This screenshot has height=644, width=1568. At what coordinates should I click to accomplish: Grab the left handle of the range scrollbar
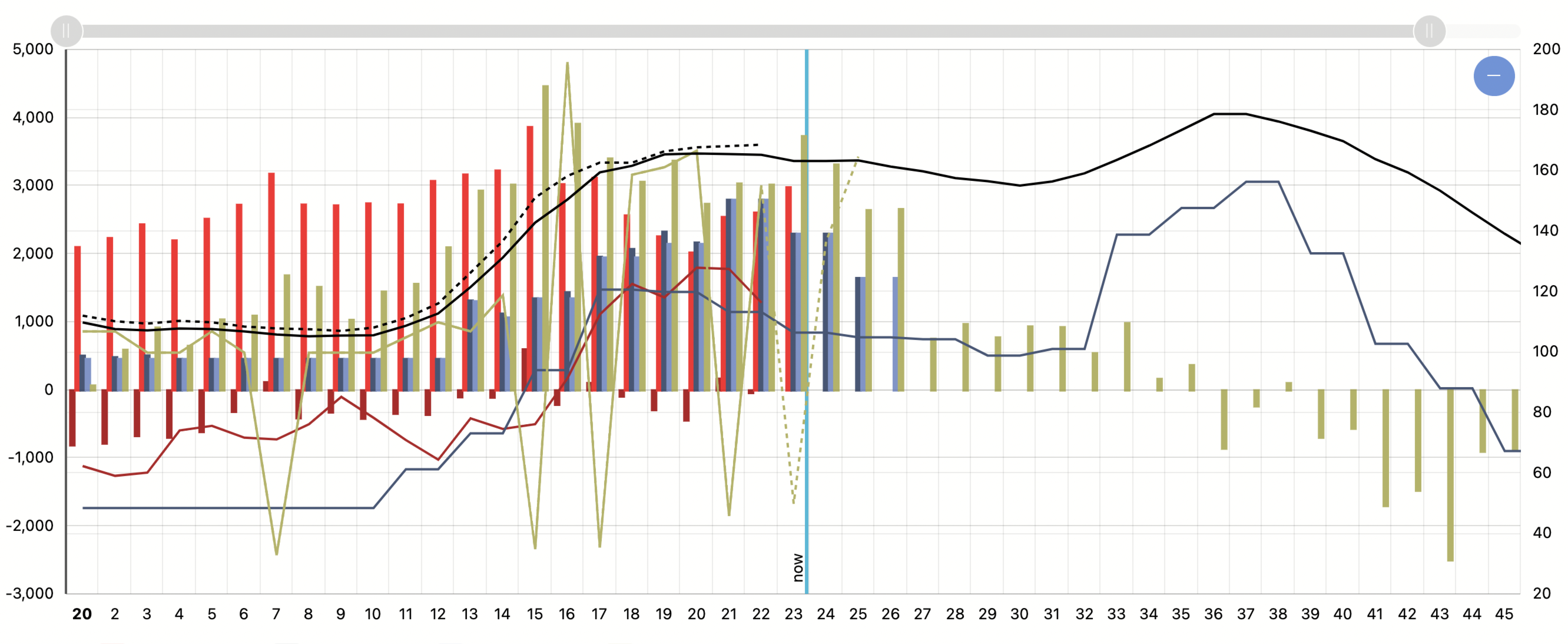(x=67, y=31)
